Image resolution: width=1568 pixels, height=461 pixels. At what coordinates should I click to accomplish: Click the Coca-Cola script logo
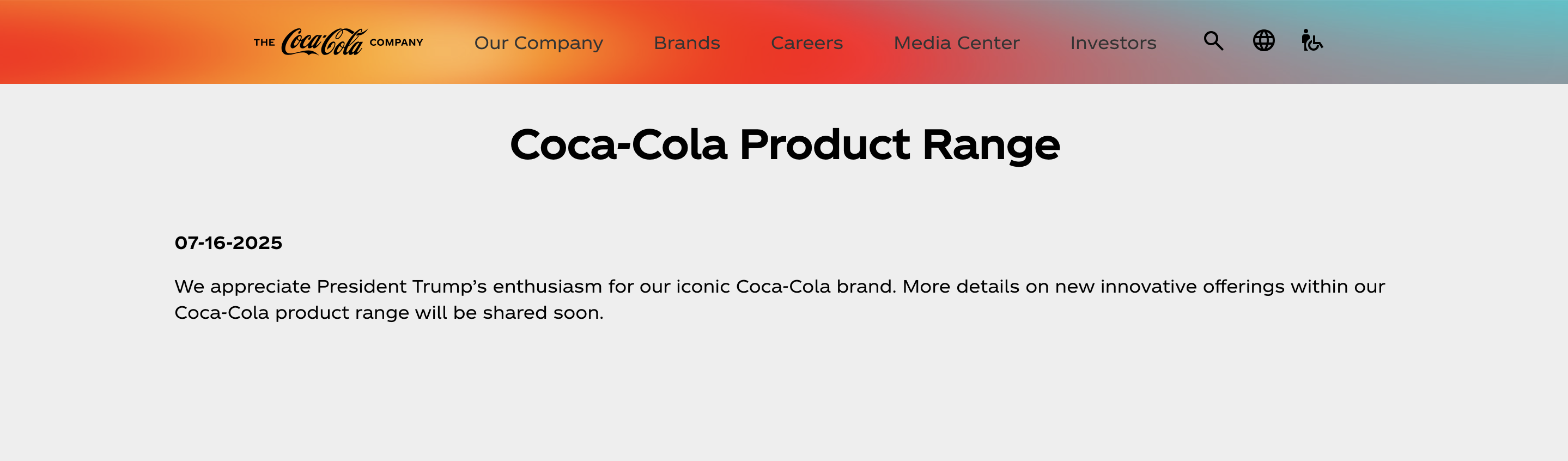click(x=324, y=42)
